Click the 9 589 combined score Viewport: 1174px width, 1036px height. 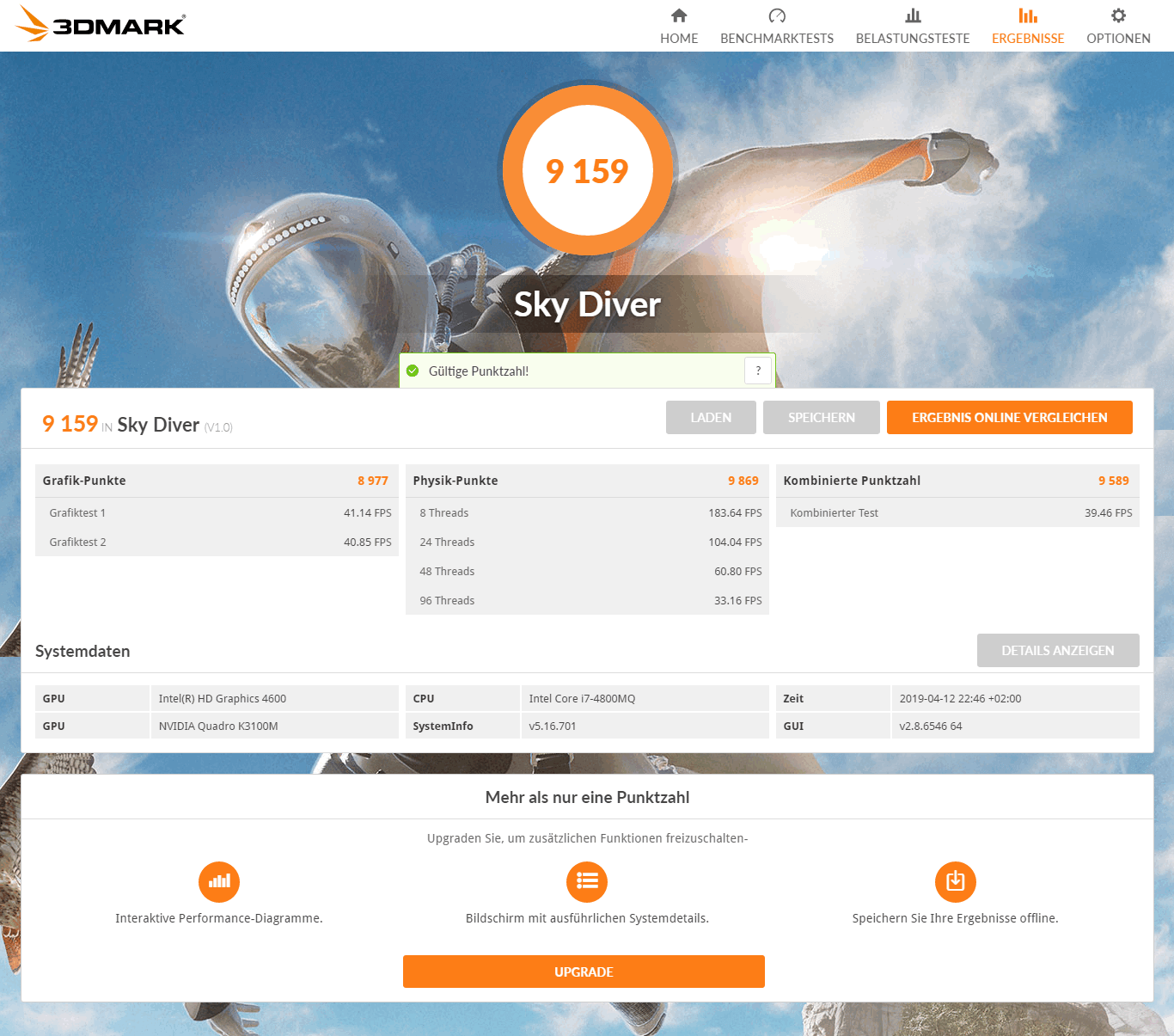click(1114, 481)
